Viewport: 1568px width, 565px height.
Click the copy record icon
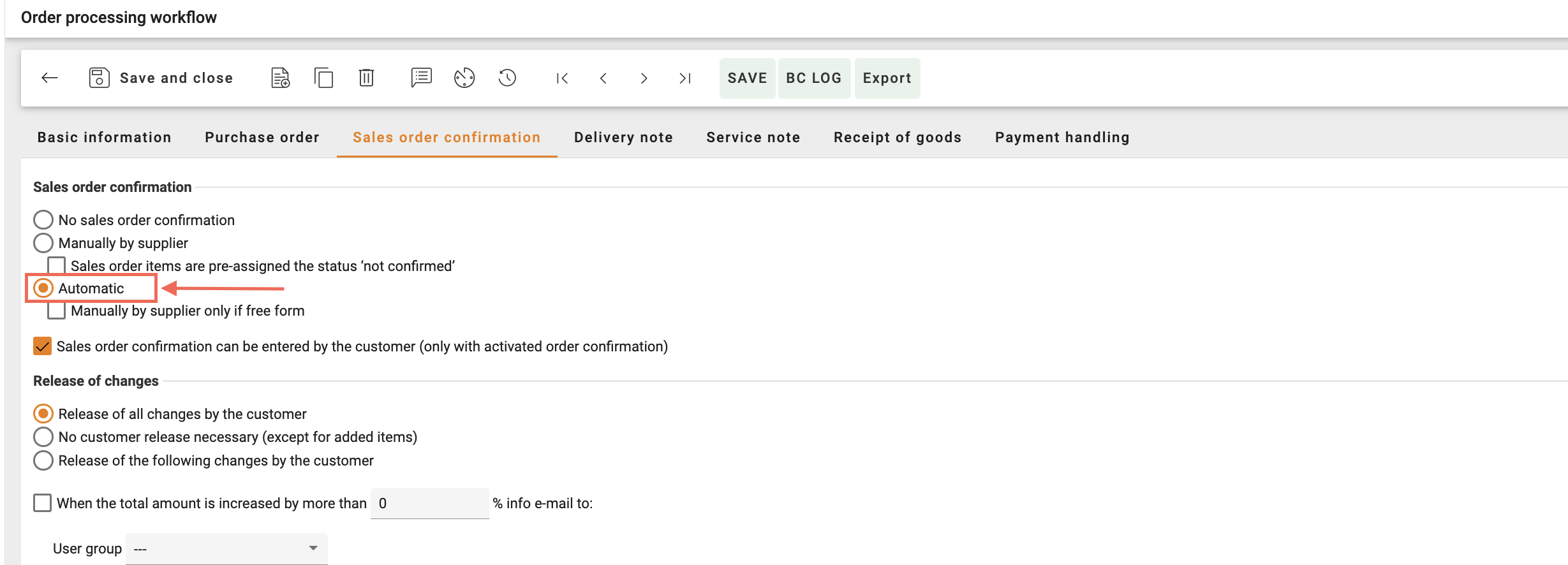click(x=323, y=78)
